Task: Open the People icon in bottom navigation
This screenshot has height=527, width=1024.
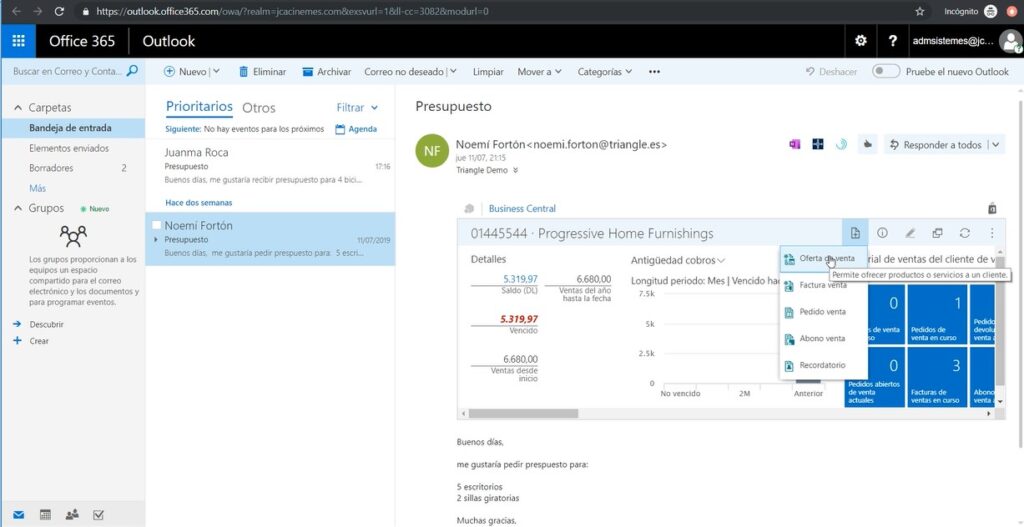Action: point(72,514)
